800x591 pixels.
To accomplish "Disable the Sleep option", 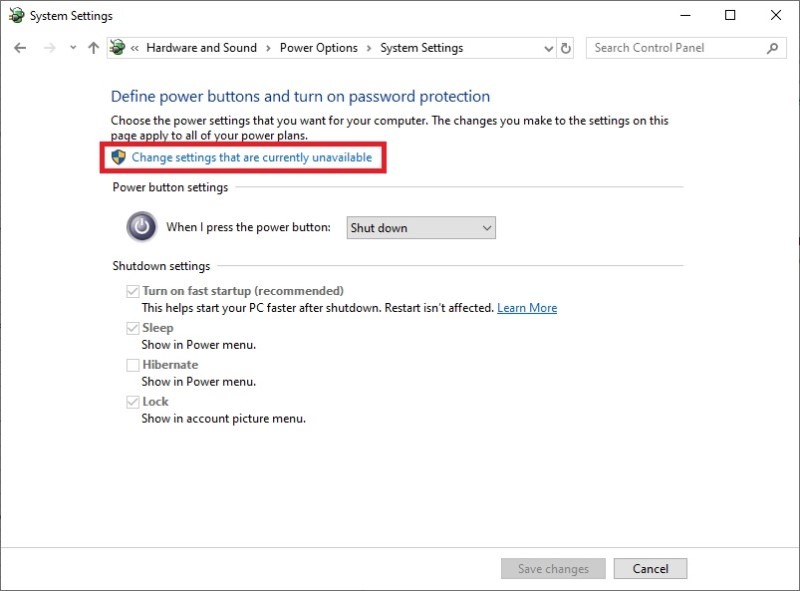I will (132, 327).
